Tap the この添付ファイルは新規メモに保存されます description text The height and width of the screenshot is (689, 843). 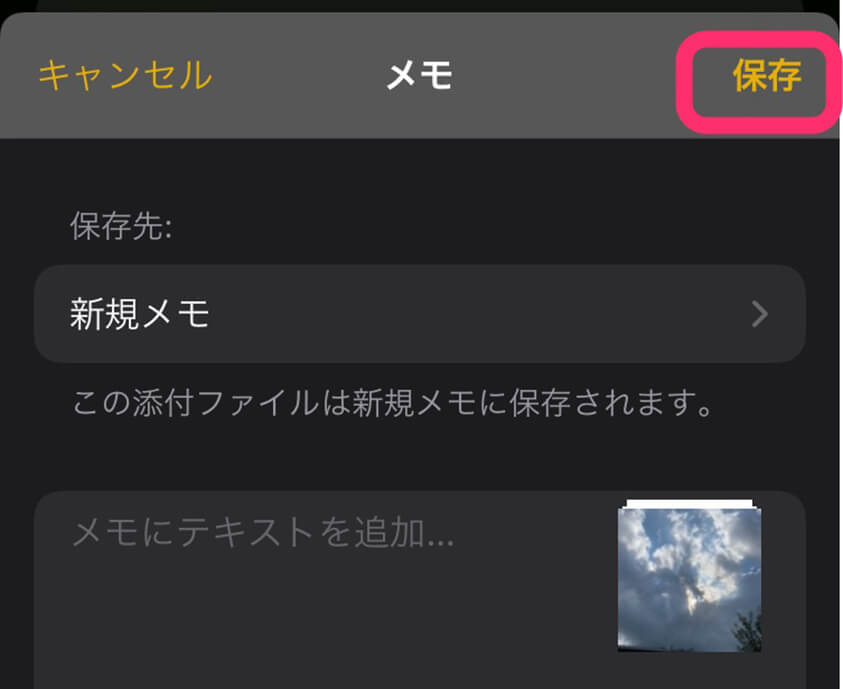(x=393, y=403)
